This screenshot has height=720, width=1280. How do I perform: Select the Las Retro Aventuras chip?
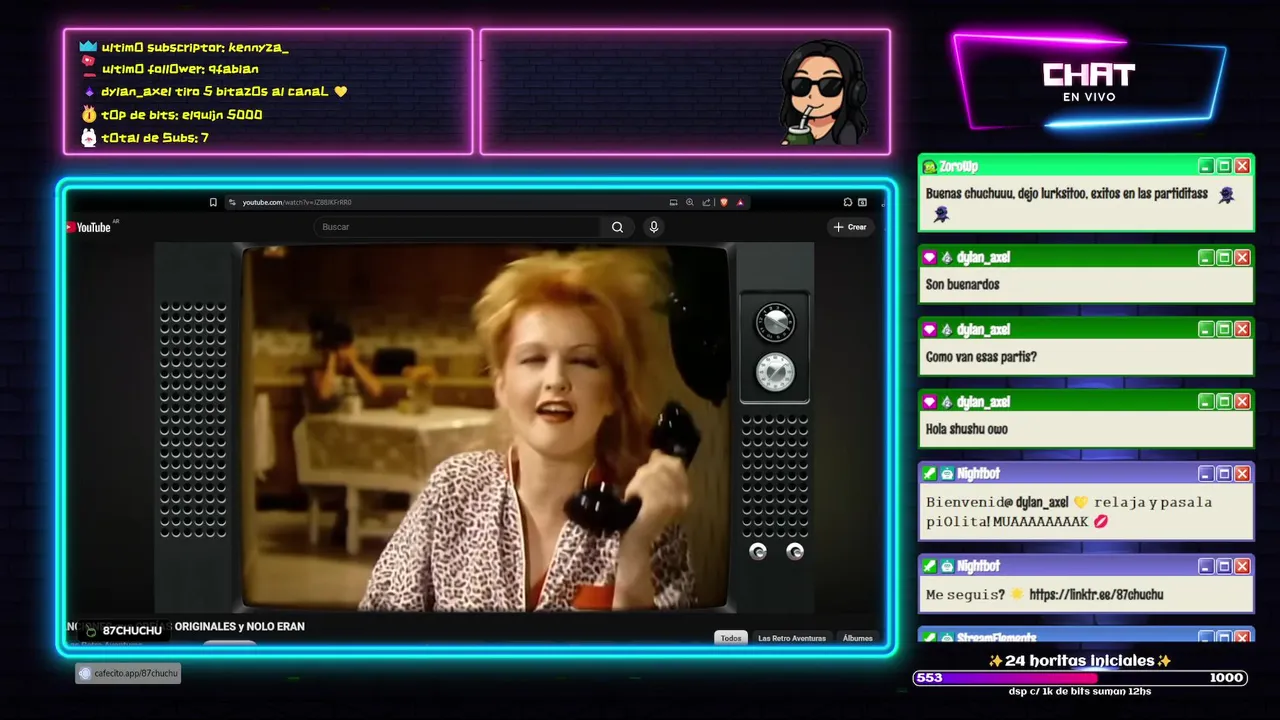click(x=792, y=638)
